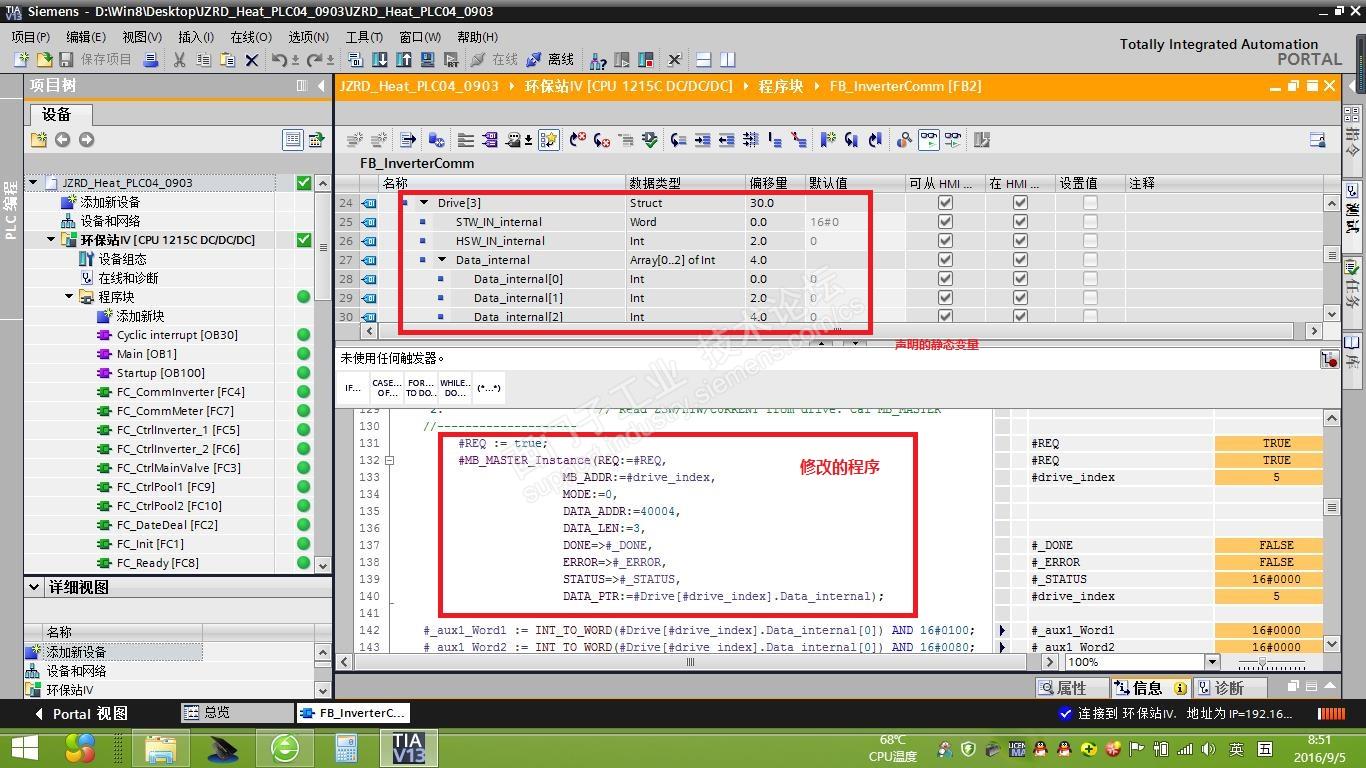This screenshot has height=768, width=1366.
Task: Toggle HMI visible checkbox for Data_internal row
Action: tap(1020, 260)
